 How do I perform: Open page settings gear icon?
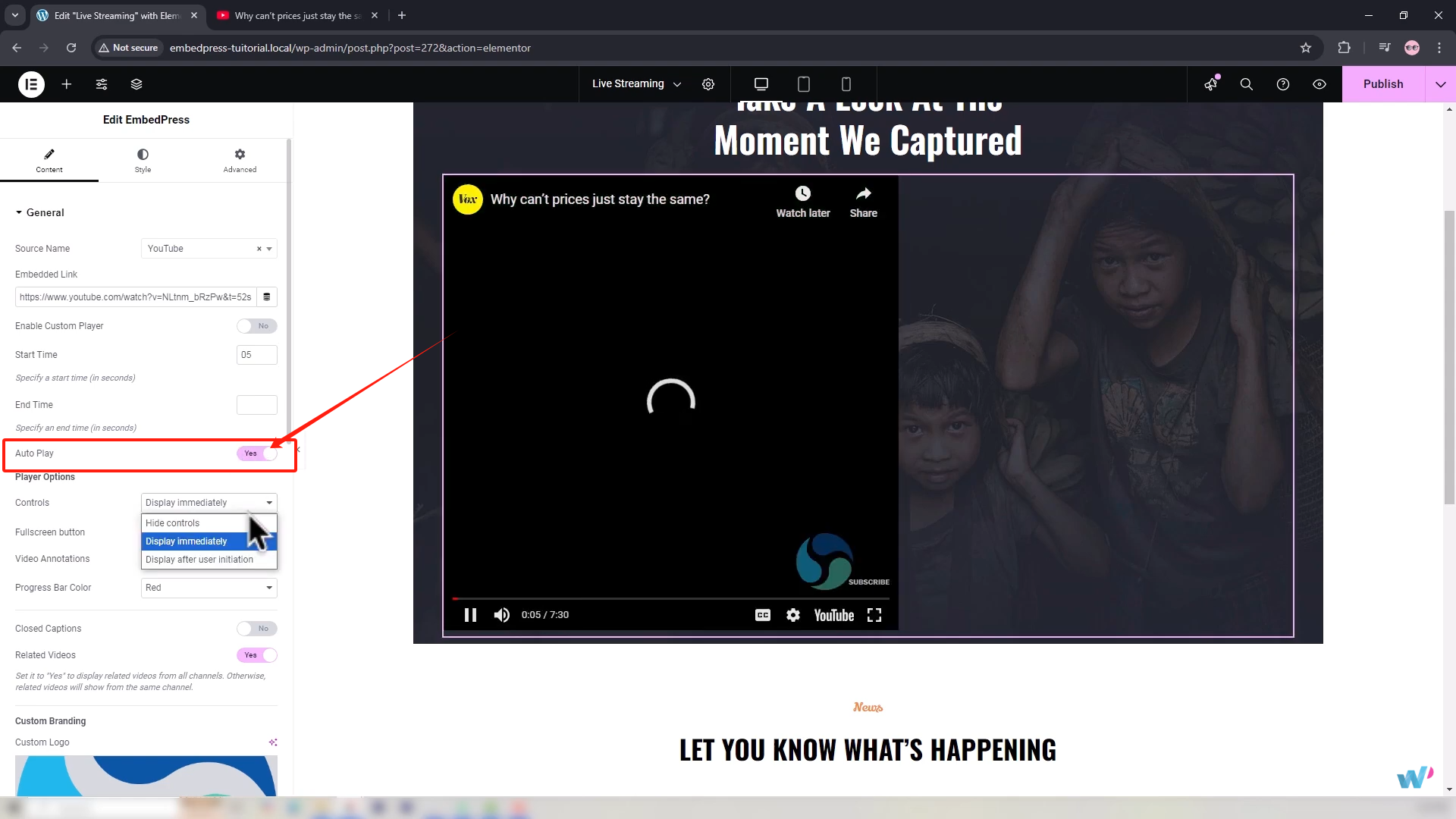click(x=708, y=84)
